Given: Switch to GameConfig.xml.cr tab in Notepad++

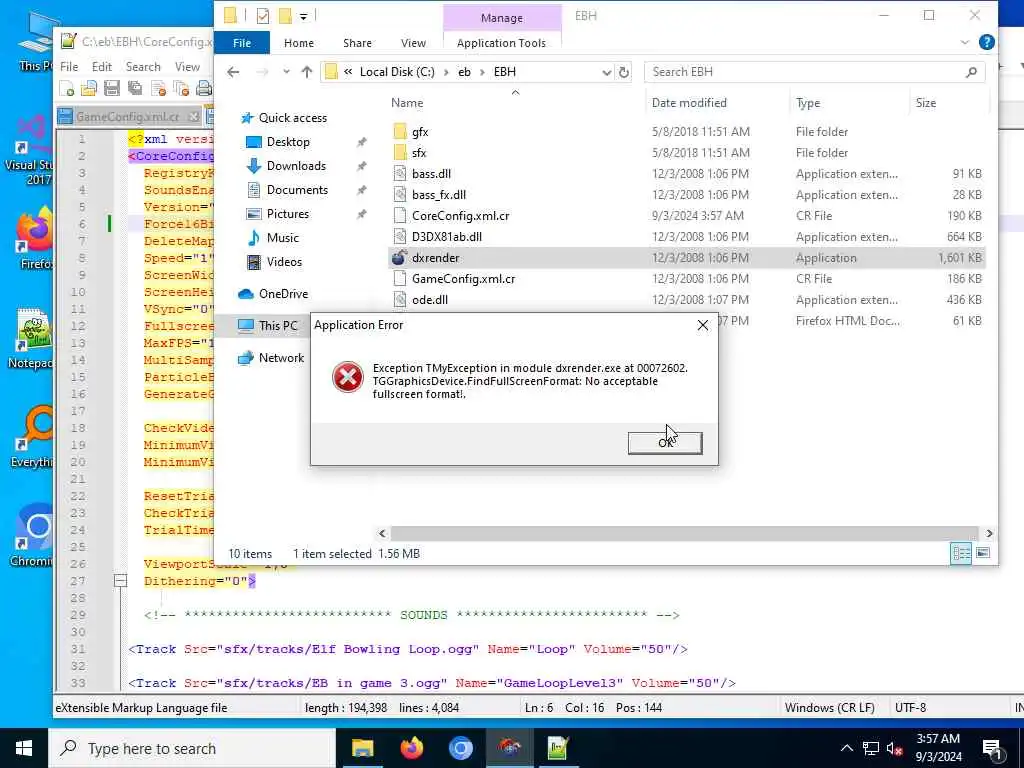Looking at the screenshot, I should point(127,117).
